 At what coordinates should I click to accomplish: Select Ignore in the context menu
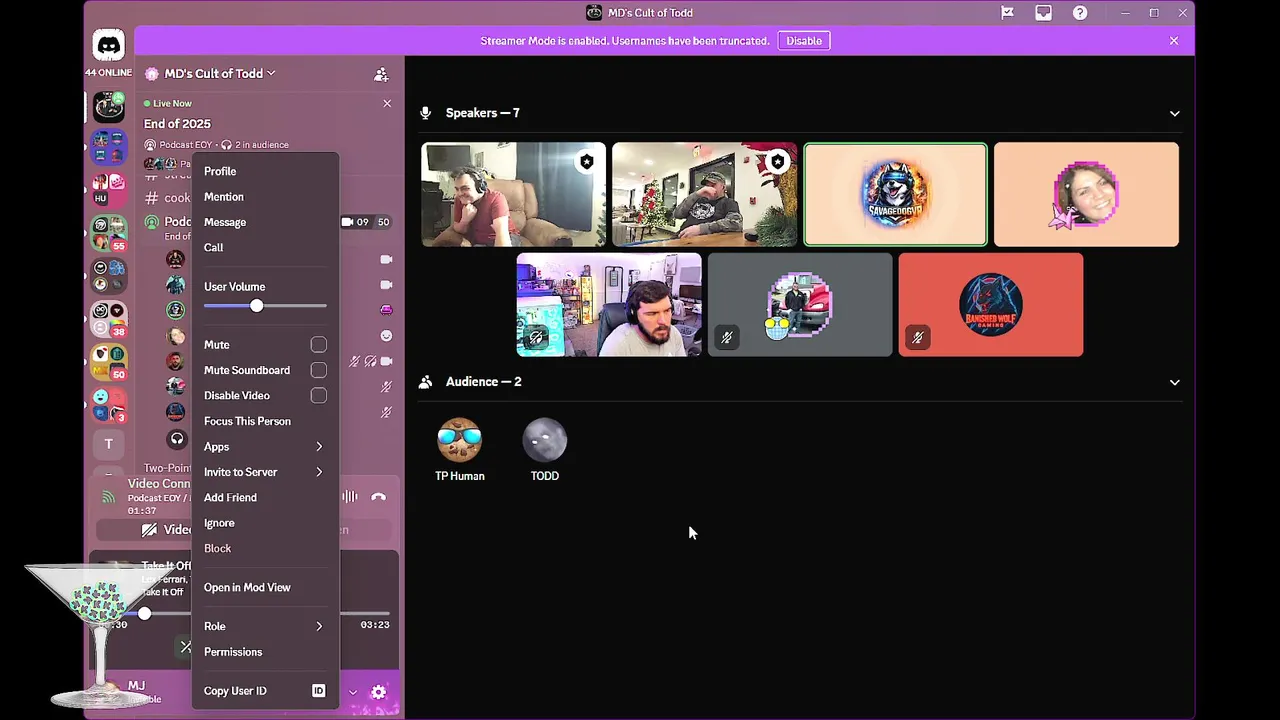pyautogui.click(x=265, y=523)
